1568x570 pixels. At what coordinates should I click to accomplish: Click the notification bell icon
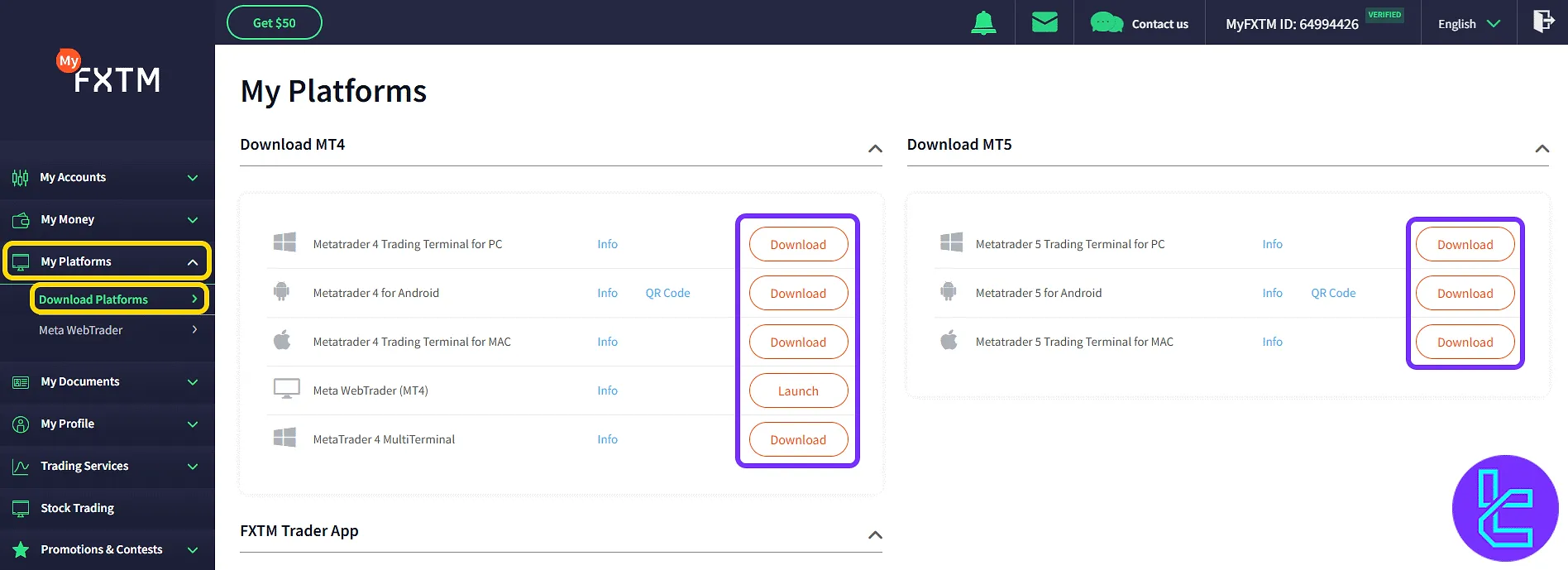(x=983, y=23)
